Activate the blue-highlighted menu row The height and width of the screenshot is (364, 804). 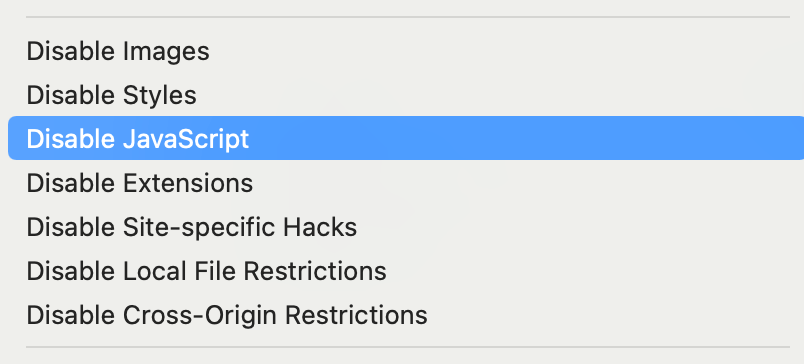pyautogui.click(x=406, y=138)
